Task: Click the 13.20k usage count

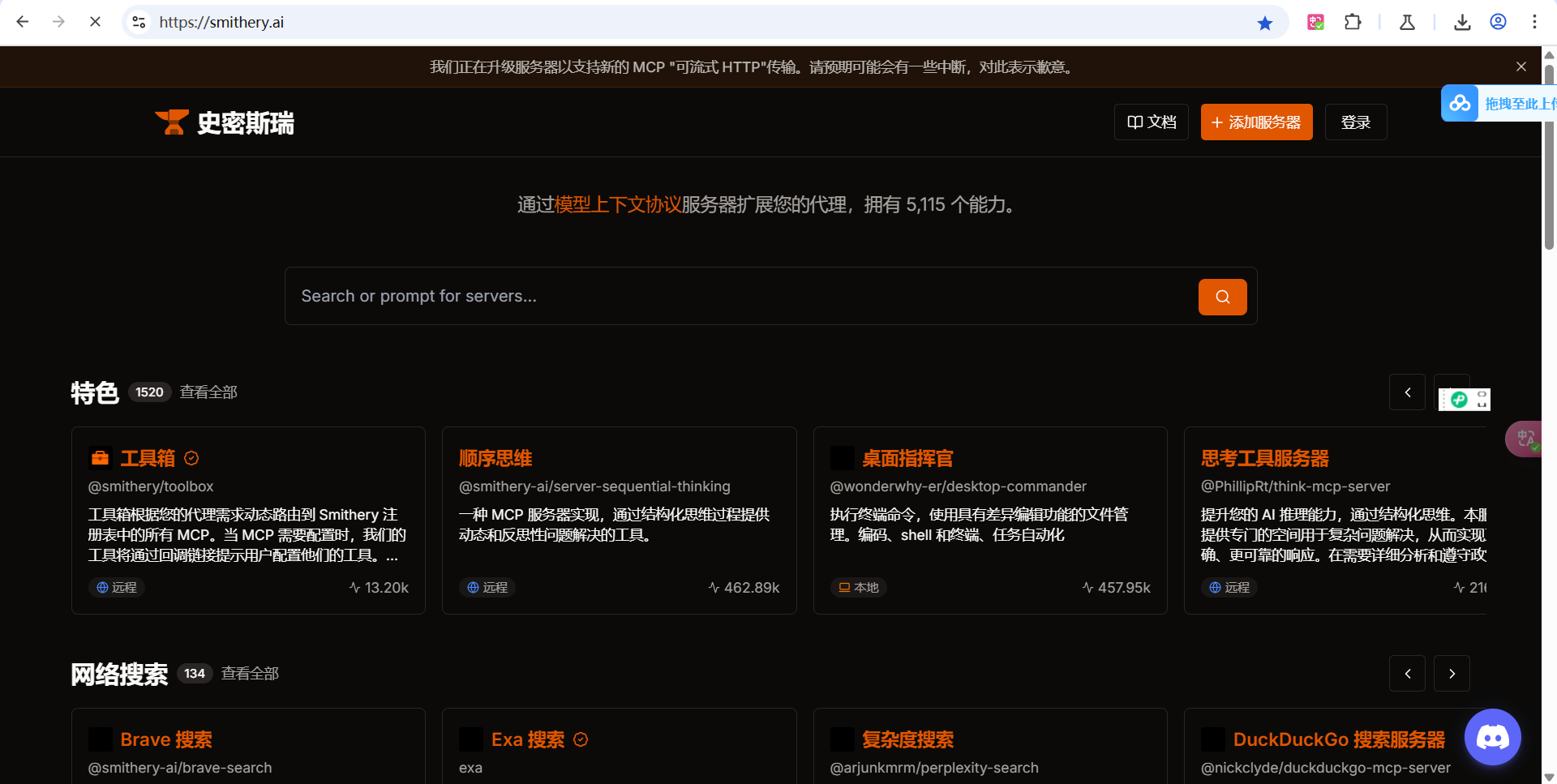Action: click(x=379, y=587)
